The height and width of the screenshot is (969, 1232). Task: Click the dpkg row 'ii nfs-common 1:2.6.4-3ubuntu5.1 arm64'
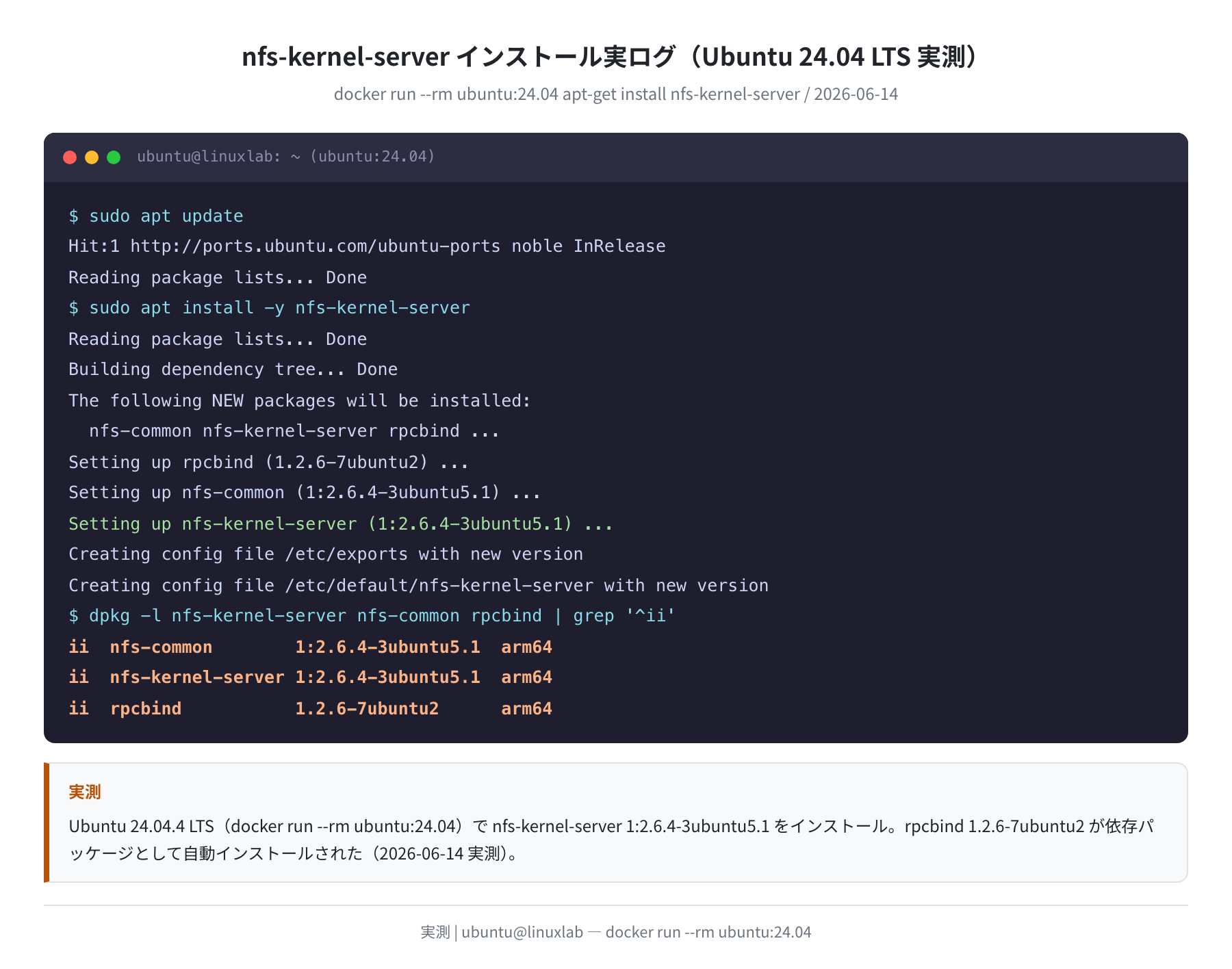310,647
